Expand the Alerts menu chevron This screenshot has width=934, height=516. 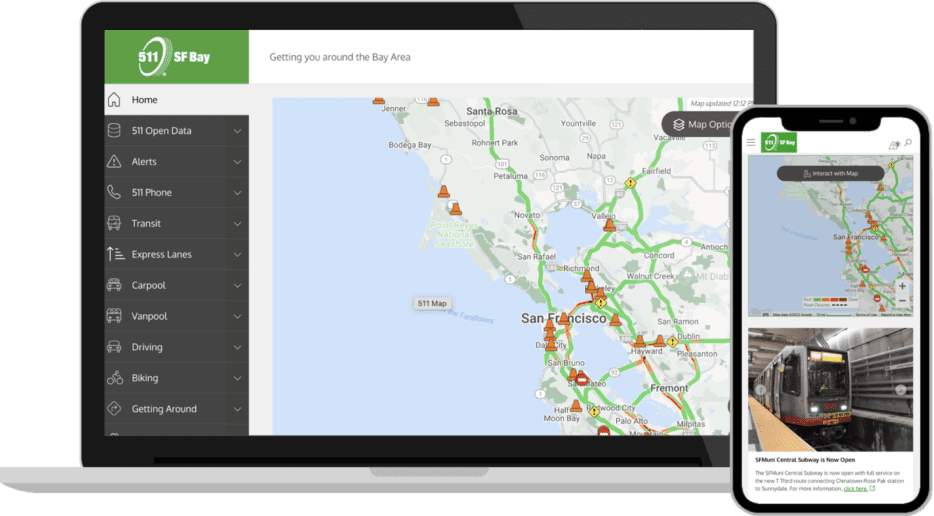pos(237,162)
